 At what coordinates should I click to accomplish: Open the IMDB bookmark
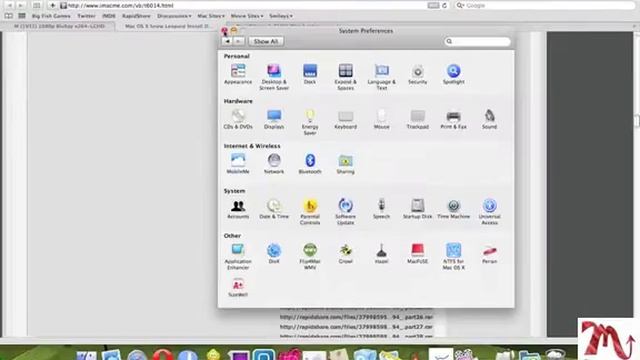pos(109,16)
